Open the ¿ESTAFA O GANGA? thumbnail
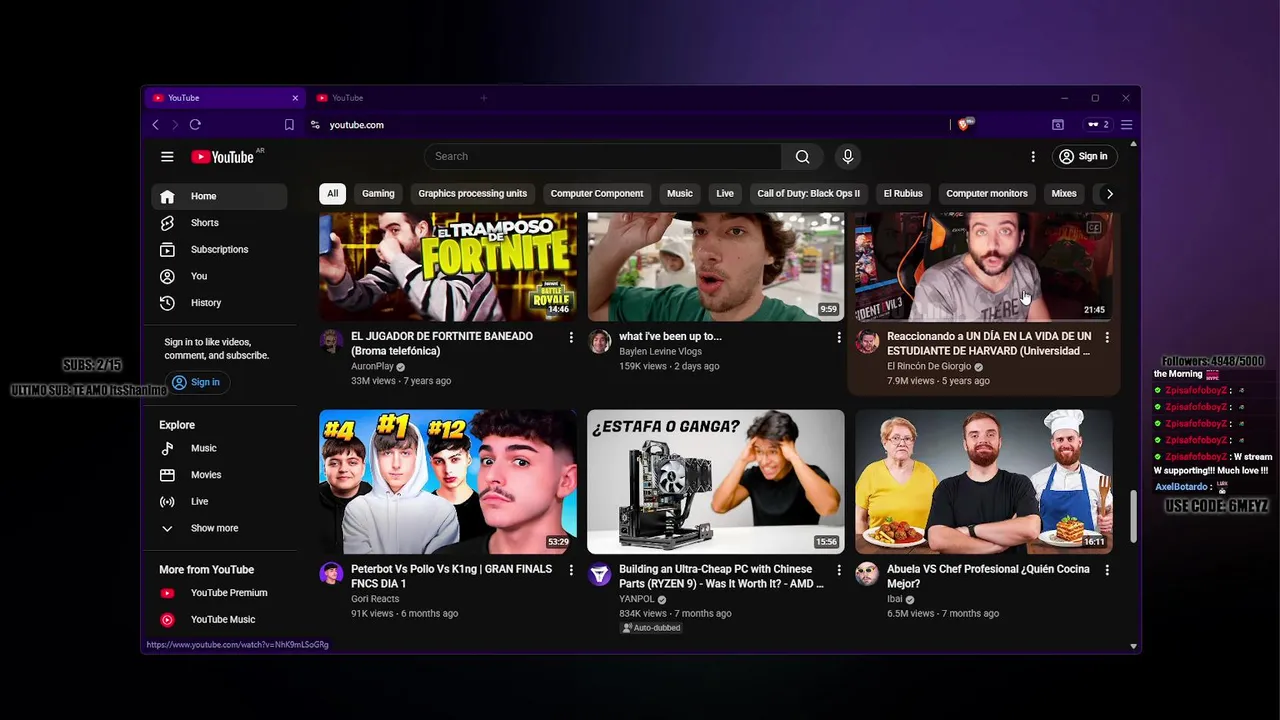The image size is (1280, 720). [716, 482]
